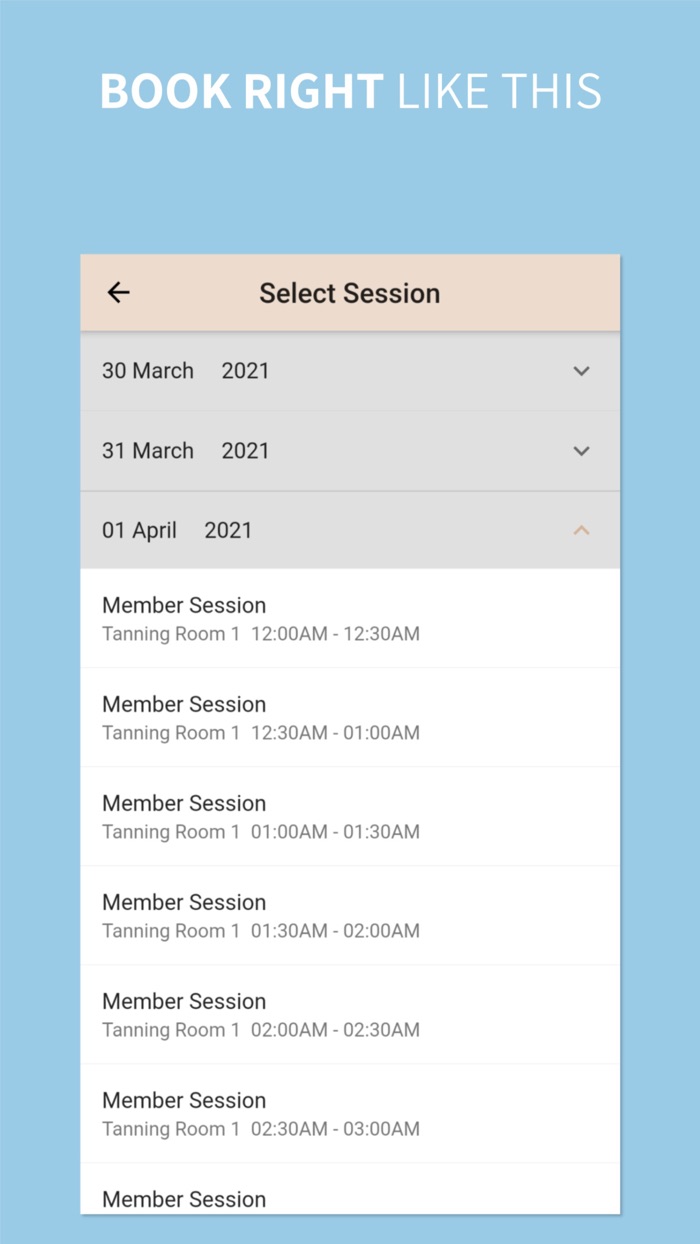700x1244 pixels.
Task: Book the 12:00AM - 12:30AM Member Session
Action: [x=260, y=618]
